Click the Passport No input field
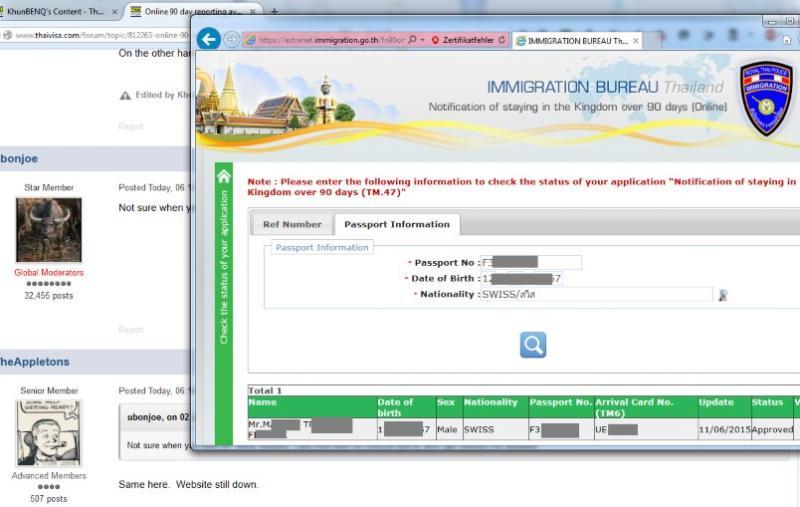Viewport: 800px width, 507px height. click(531, 262)
